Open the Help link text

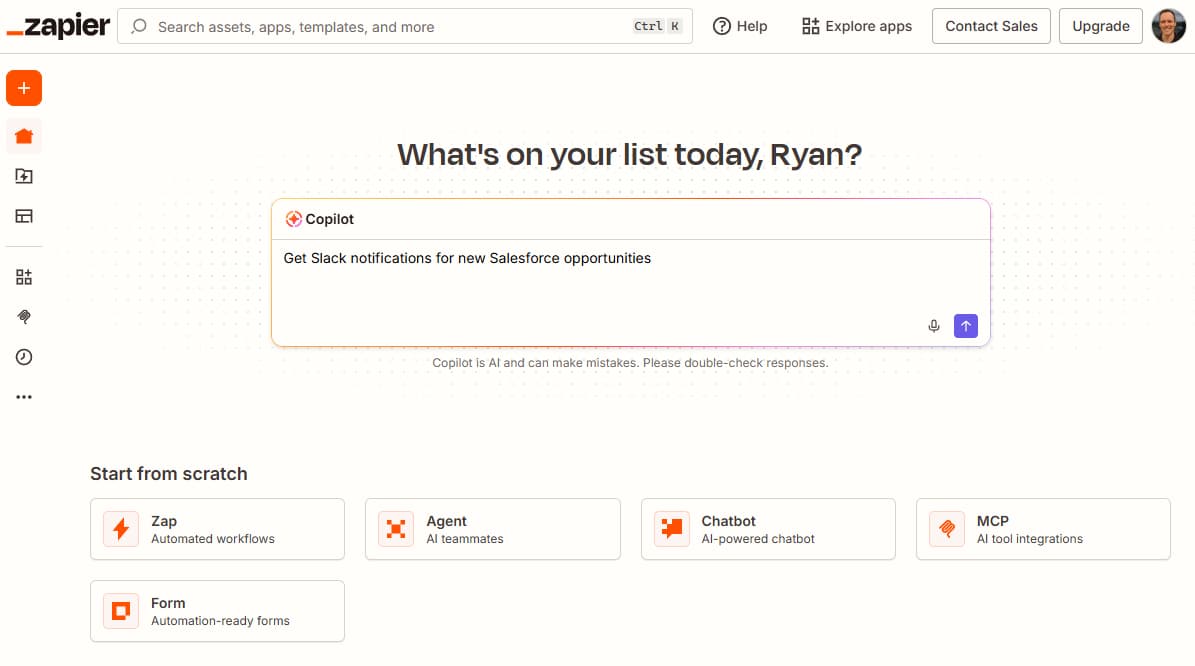[751, 26]
